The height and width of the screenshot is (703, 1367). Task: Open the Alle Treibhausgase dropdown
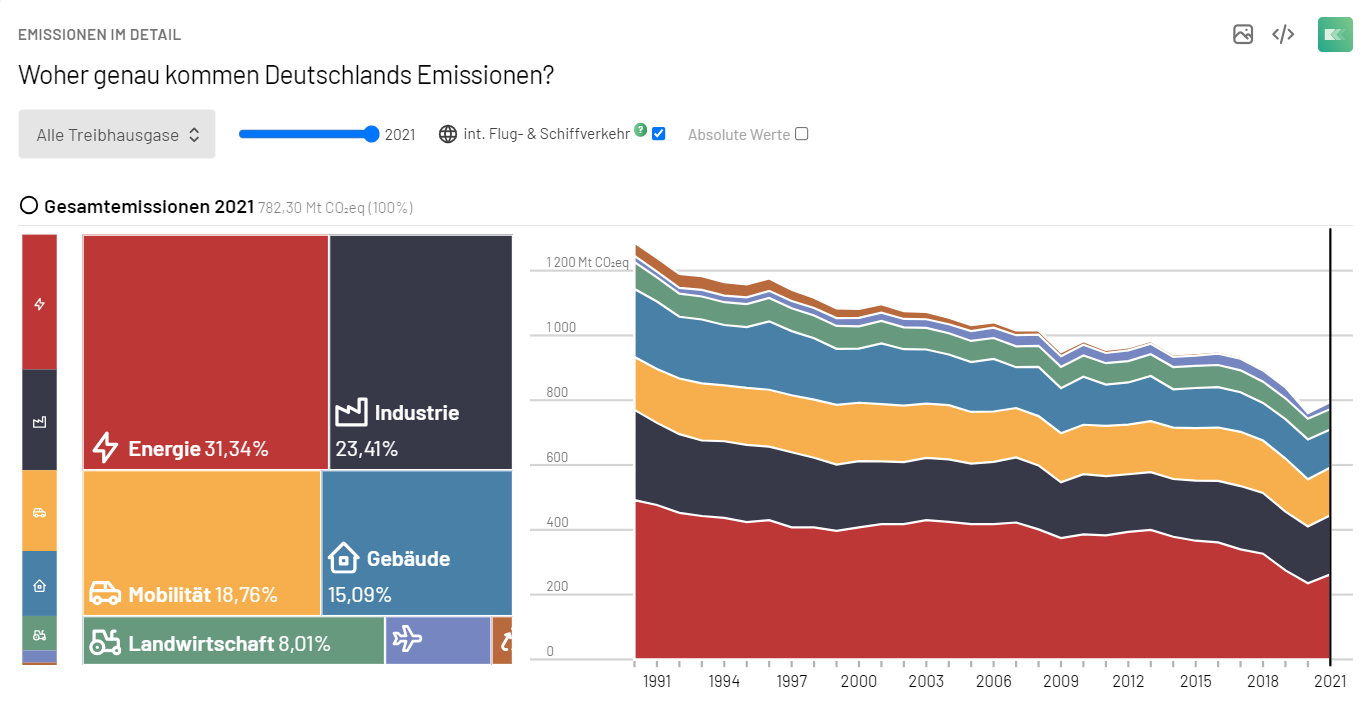[x=117, y=134]
